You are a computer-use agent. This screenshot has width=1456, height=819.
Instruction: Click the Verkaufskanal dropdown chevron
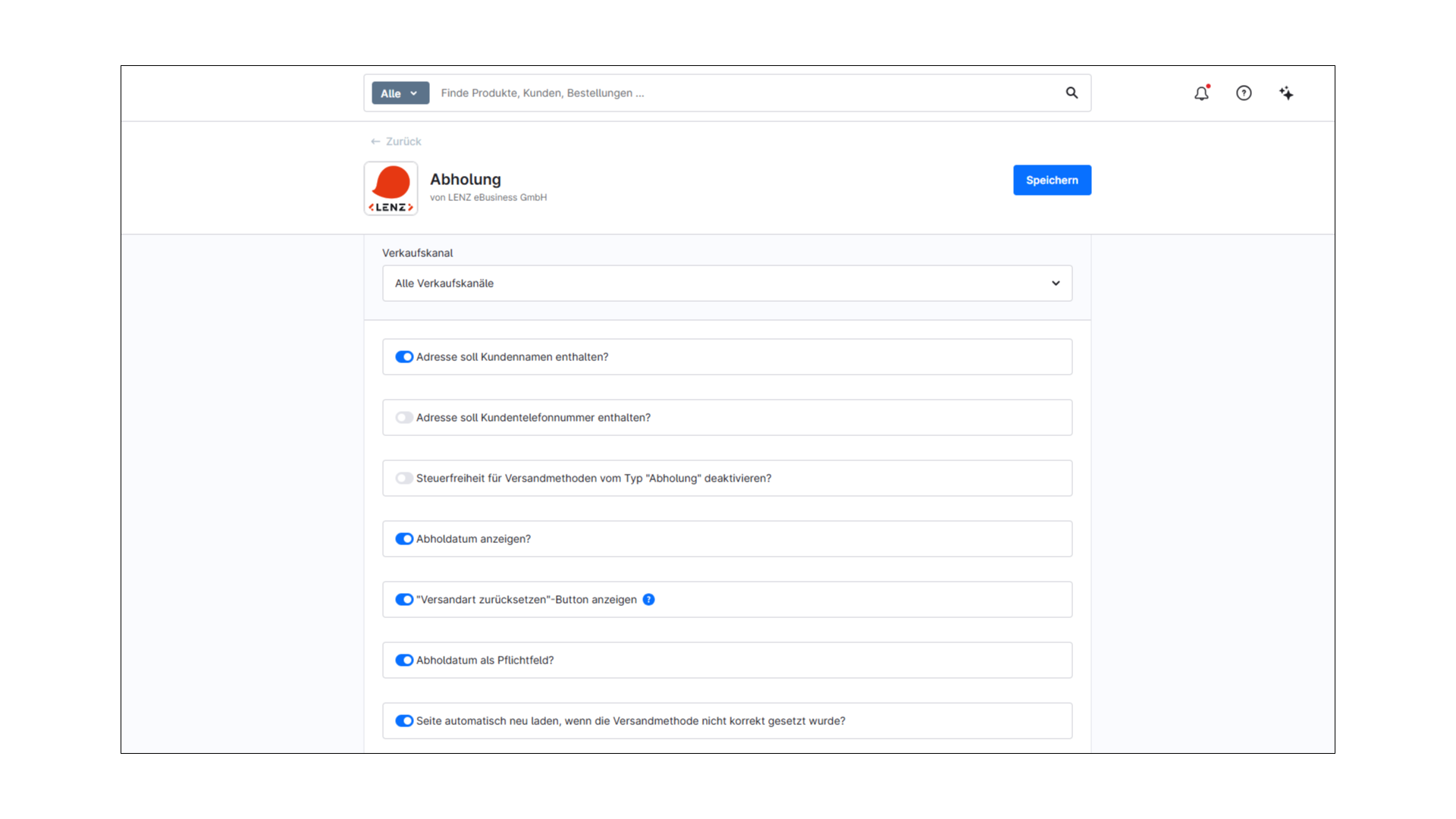pos(1056,284)
